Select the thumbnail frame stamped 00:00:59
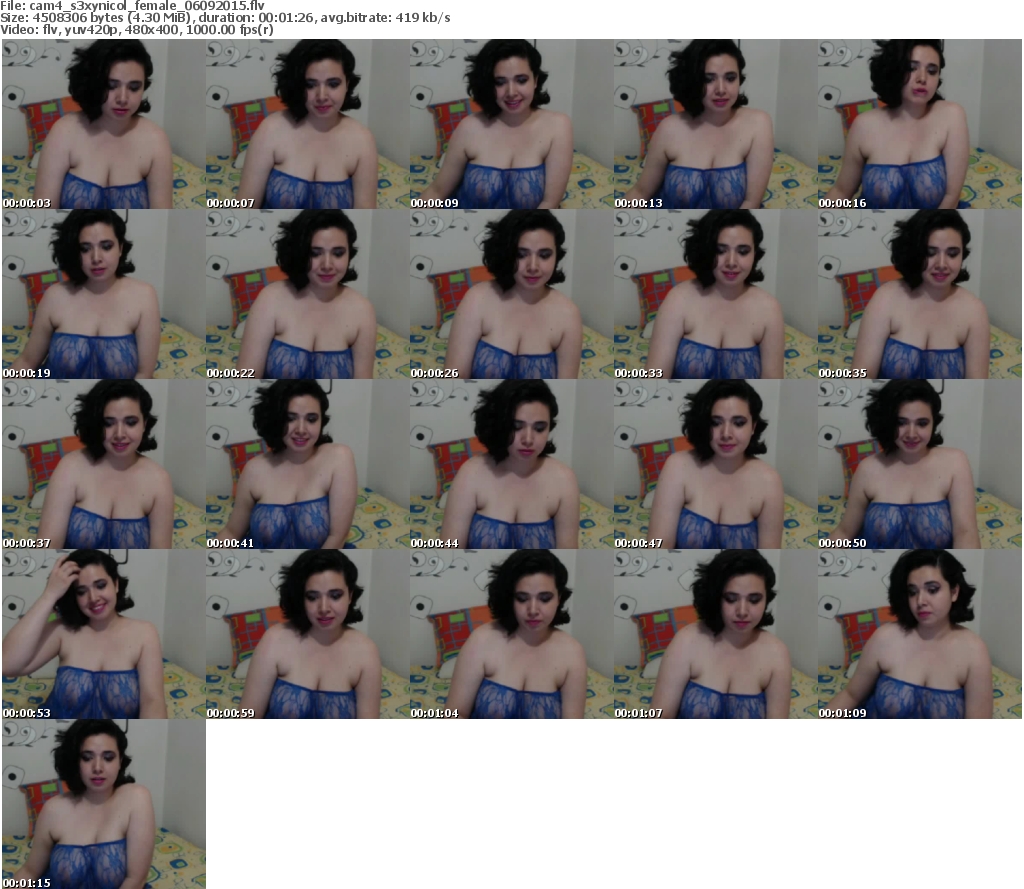The width and height of the screenshot is (1024, 889). [x=308, y=634]
